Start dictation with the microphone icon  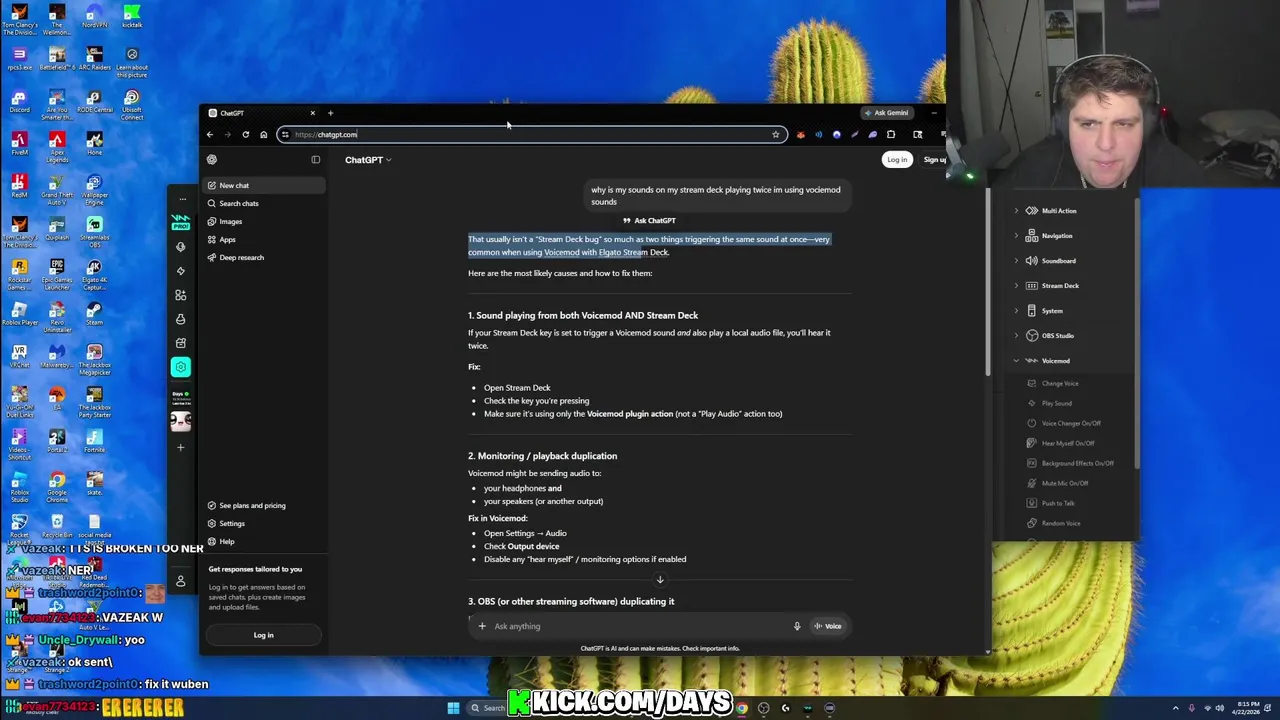pos(797,626)
